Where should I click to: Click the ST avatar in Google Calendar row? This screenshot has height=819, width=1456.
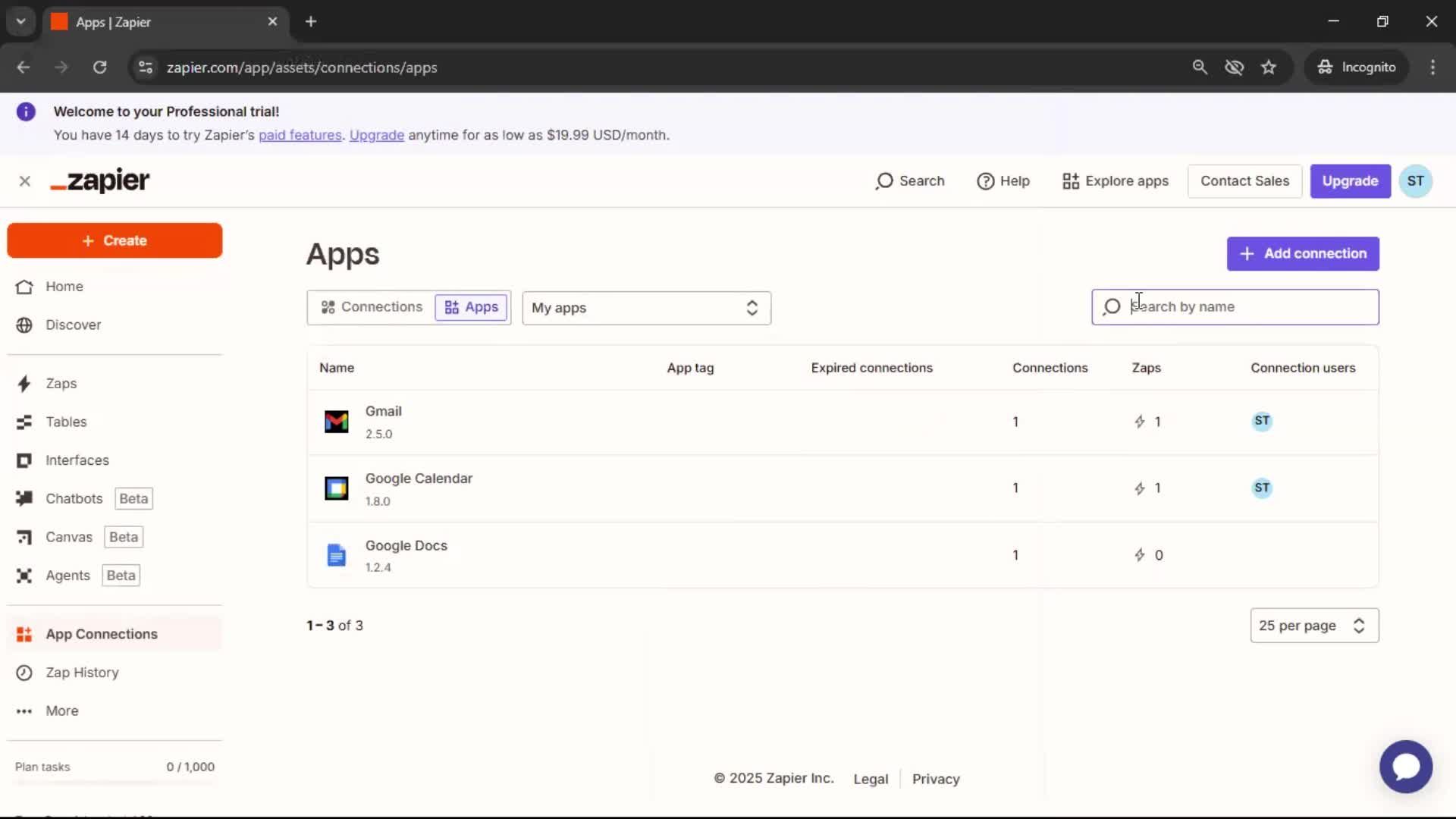[1262, 488]
